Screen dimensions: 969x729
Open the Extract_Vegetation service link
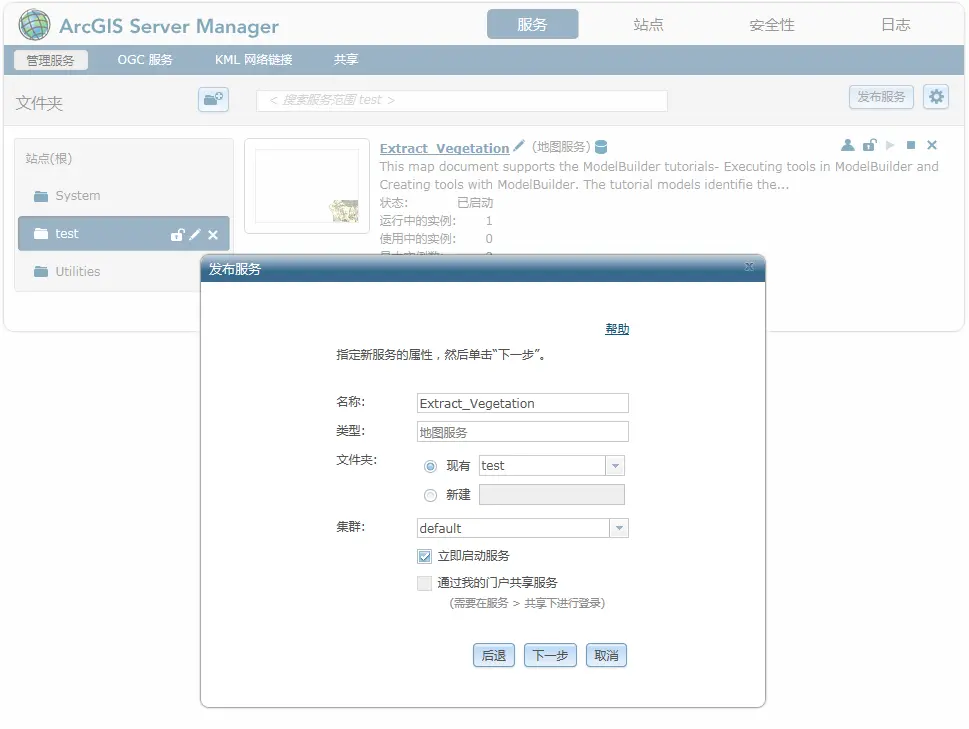tap(444, 148)
